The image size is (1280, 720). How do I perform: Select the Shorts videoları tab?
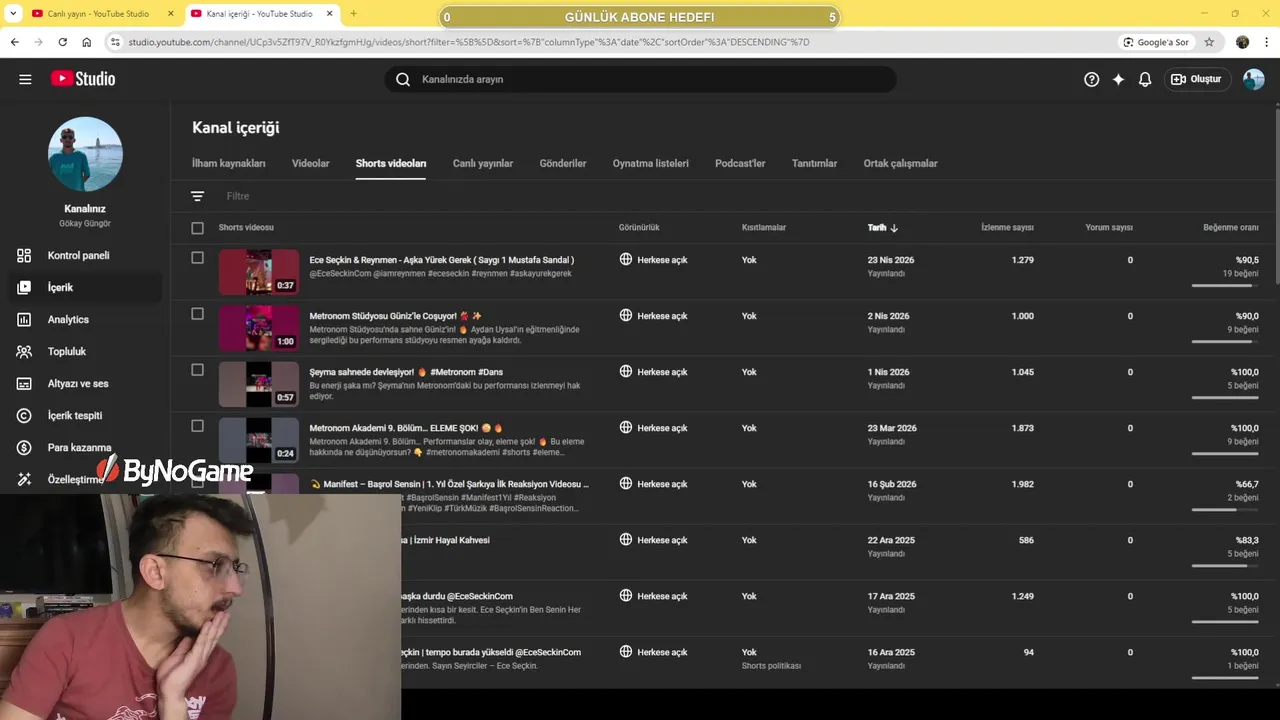click(x=391, y=163)
